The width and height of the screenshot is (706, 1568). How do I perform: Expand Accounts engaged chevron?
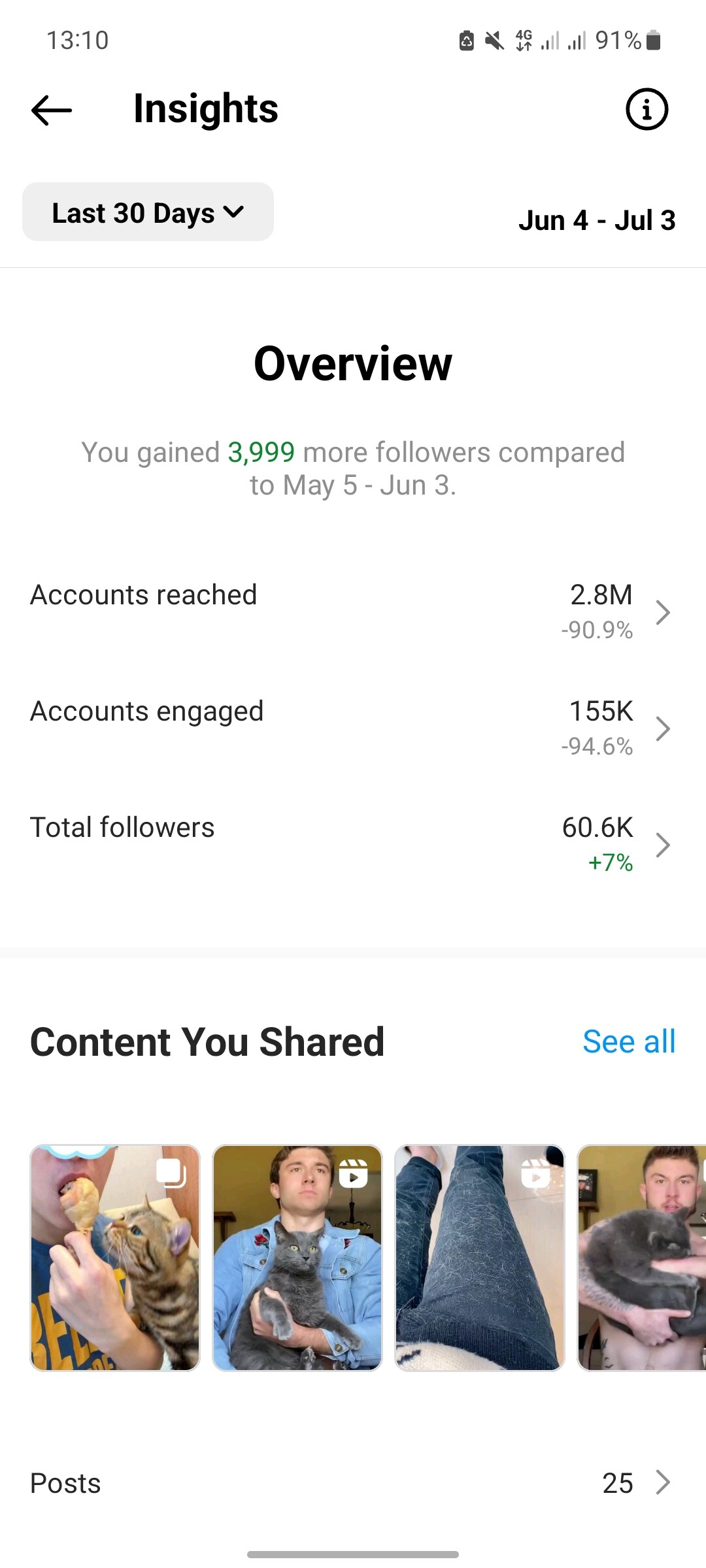[663, 728]
